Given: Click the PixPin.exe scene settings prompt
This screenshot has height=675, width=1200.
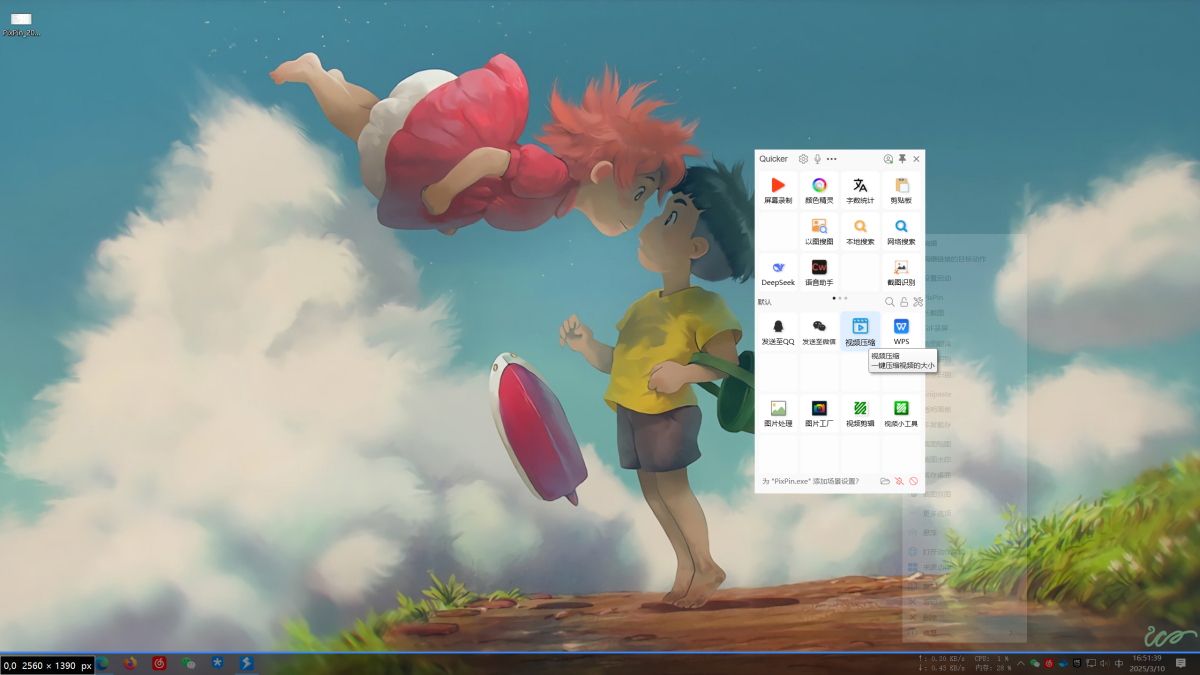Looking at the screenshot, I should [x=810, y=481].
